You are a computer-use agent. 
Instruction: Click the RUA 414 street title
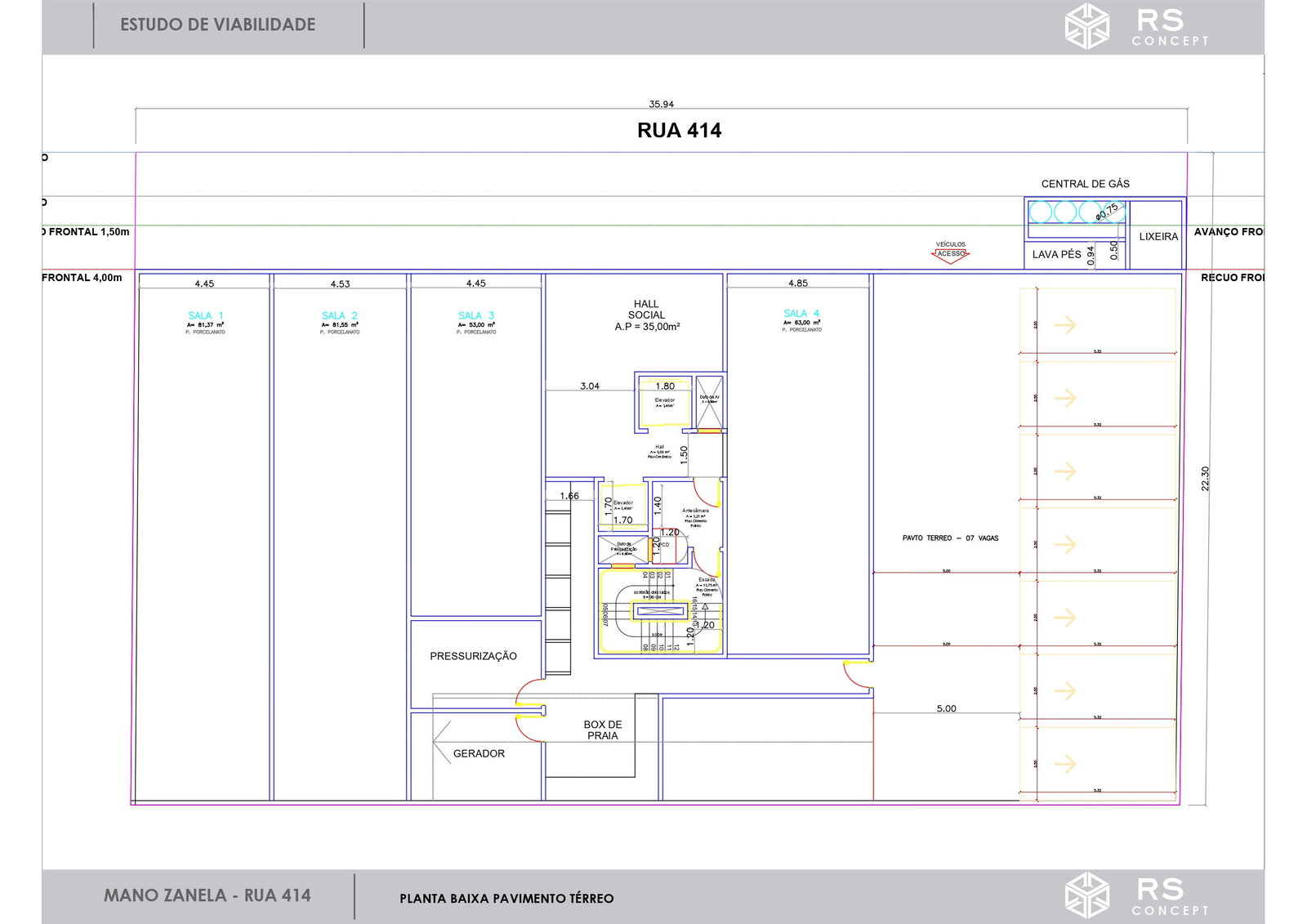click(x=680, y=131)
